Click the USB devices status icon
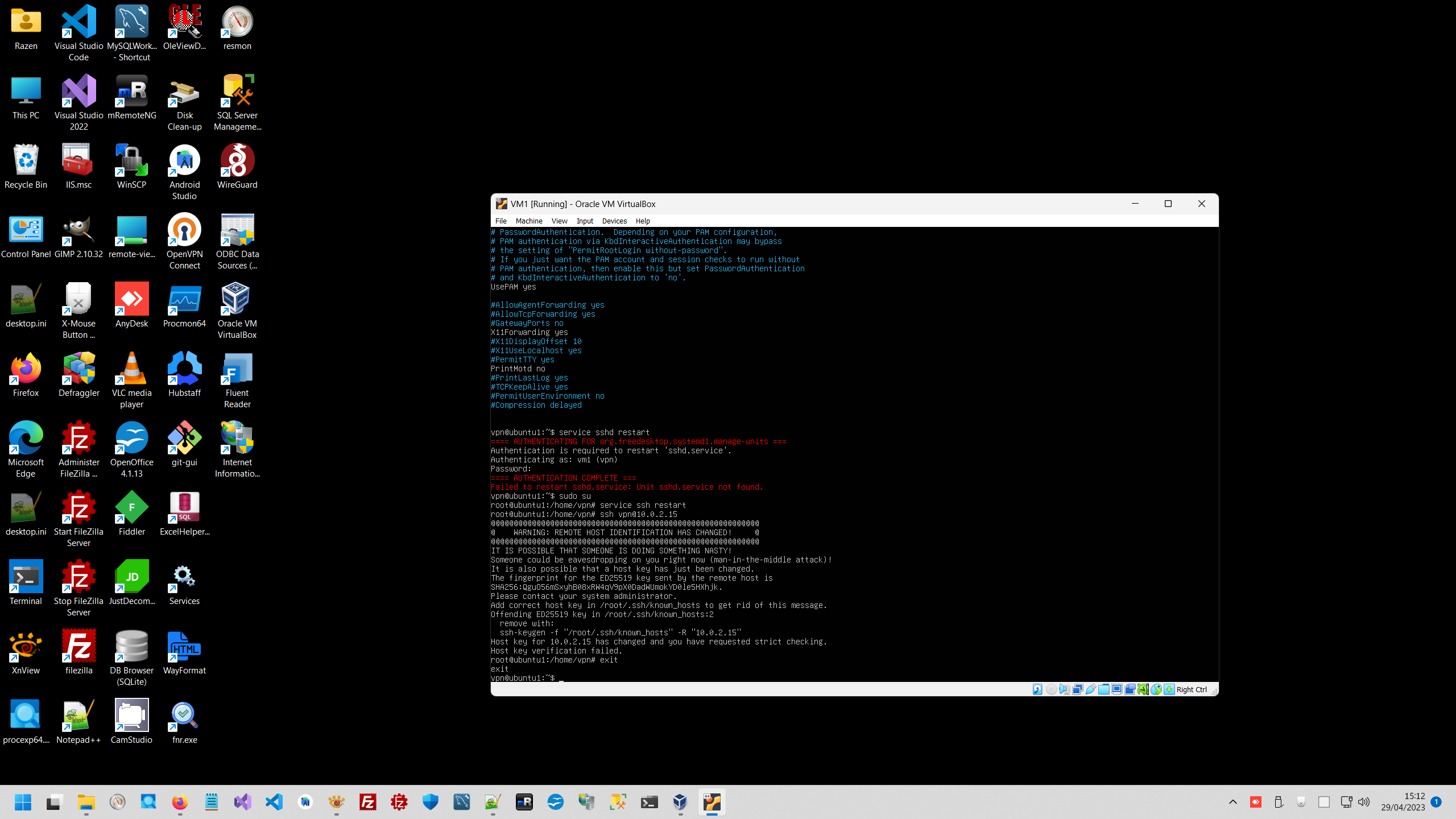This screenshot has width=1456, height=819. tap(1090, 689)
